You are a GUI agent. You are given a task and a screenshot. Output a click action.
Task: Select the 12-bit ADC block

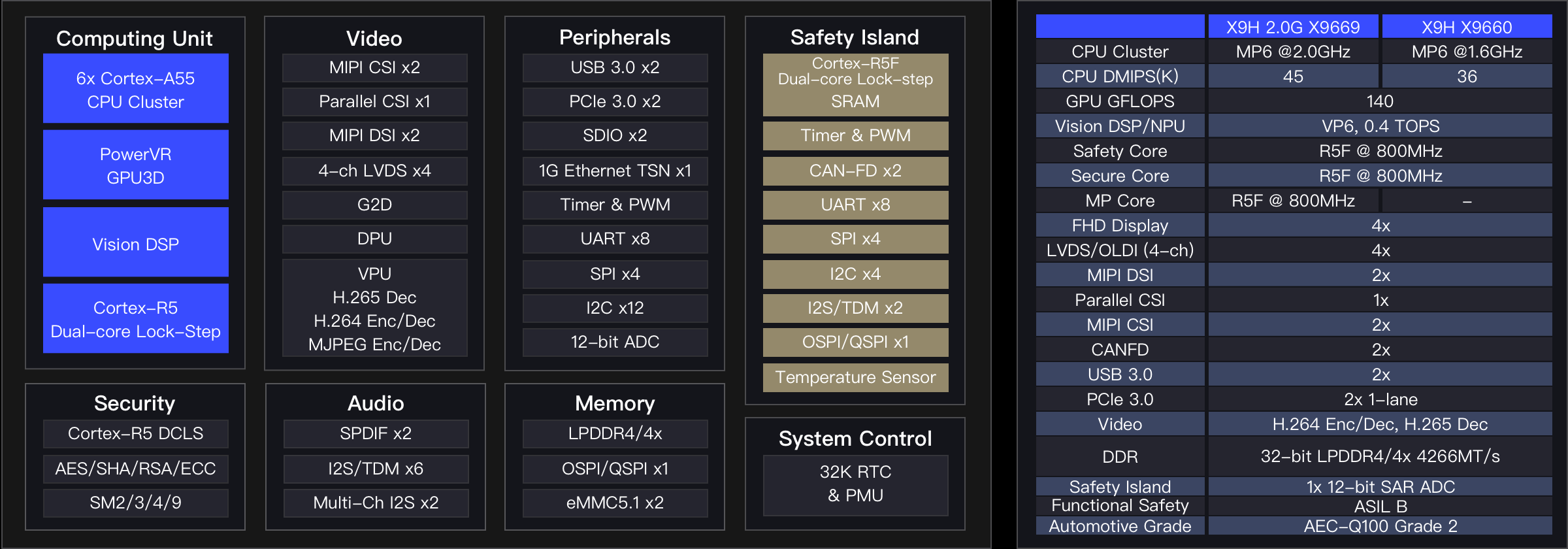click(615, 342)
